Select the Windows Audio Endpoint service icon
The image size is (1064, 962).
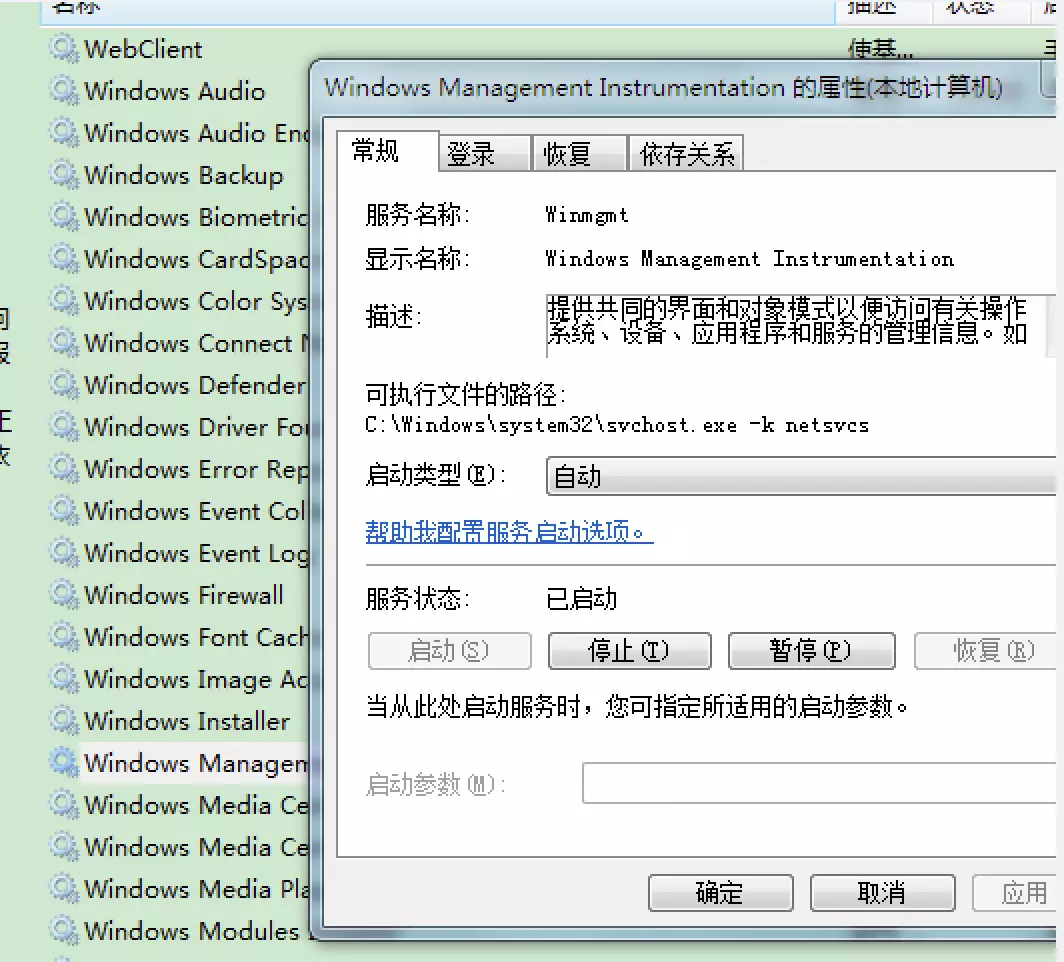point(64,134)
